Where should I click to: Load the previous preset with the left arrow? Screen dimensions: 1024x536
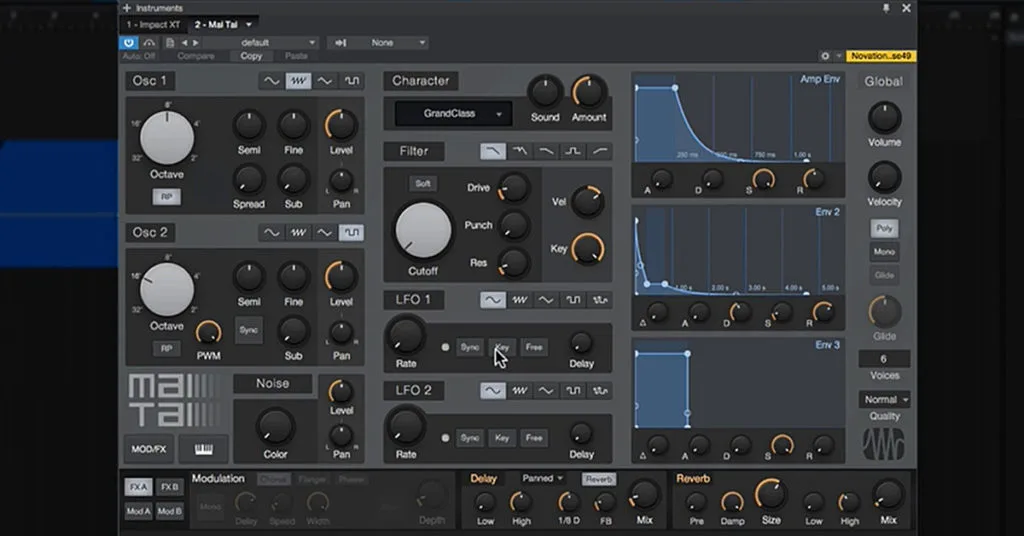coord(184,42)
